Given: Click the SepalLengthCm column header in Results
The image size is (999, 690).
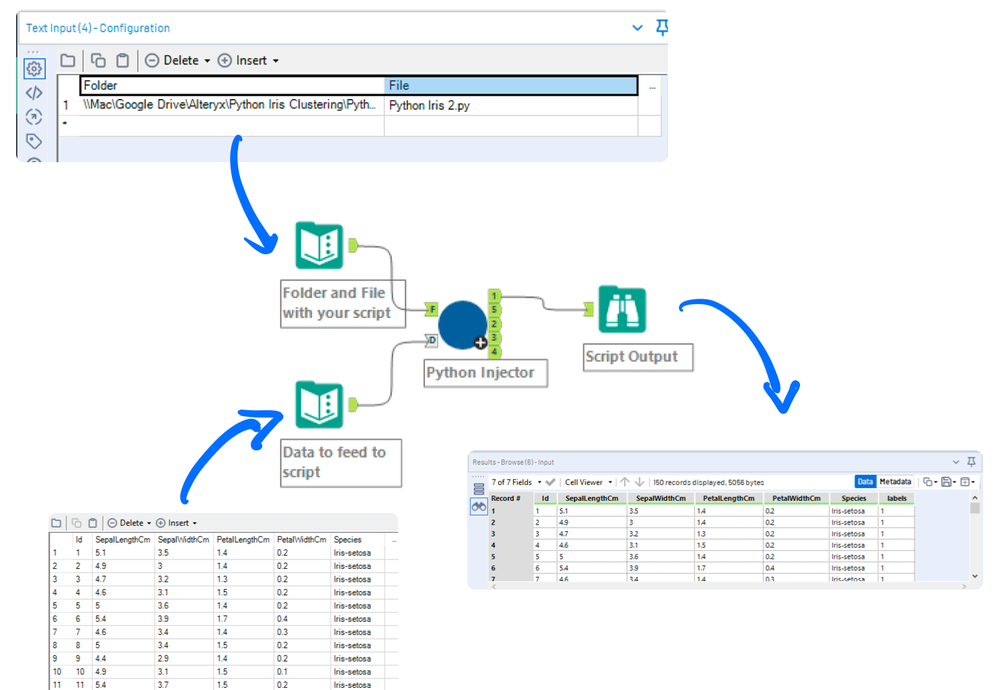Looking at the screenshot, I should click(x=592, y=498).
